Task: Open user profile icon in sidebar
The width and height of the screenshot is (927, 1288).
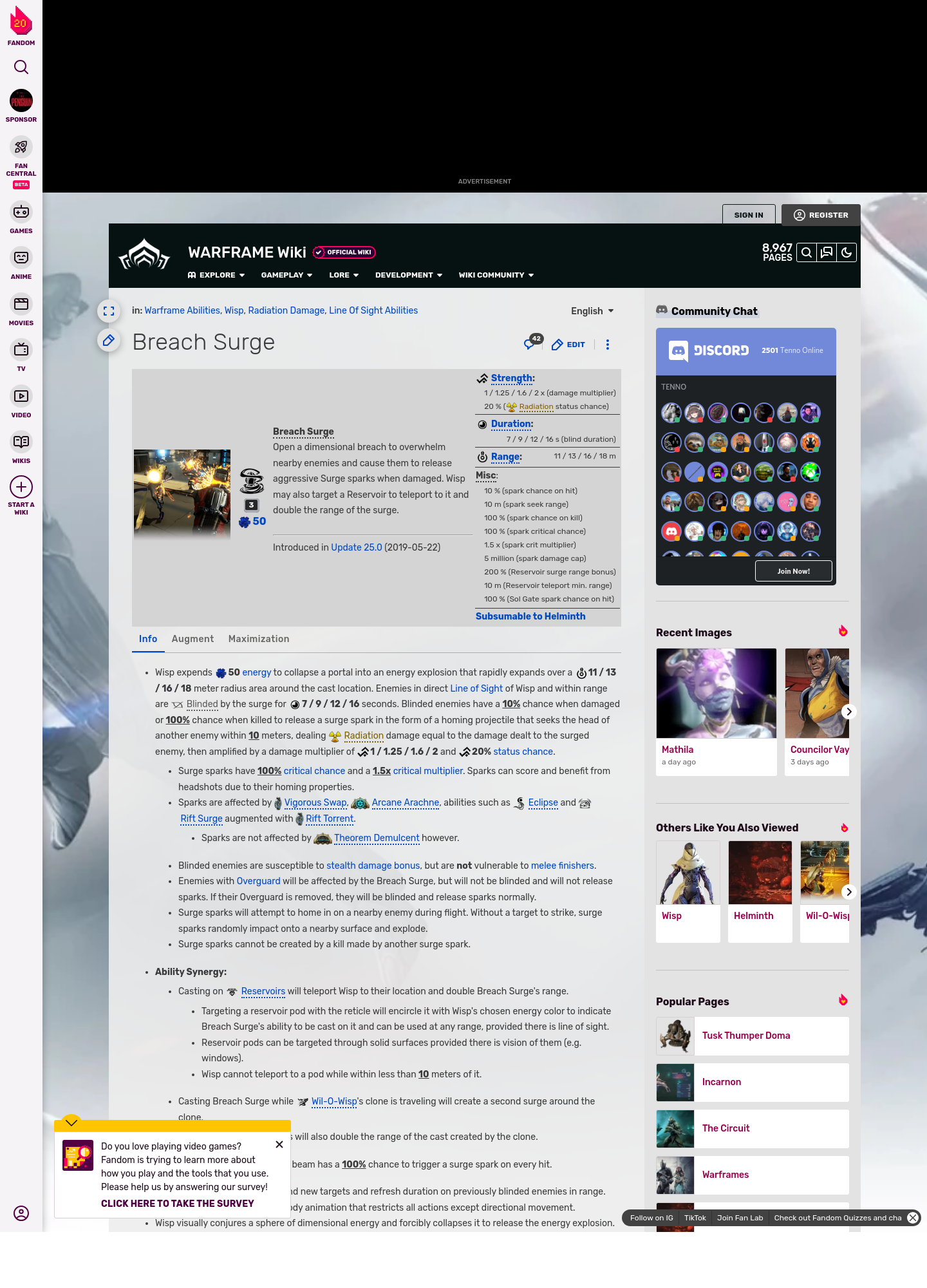Action: click(x=21, y=1213)
